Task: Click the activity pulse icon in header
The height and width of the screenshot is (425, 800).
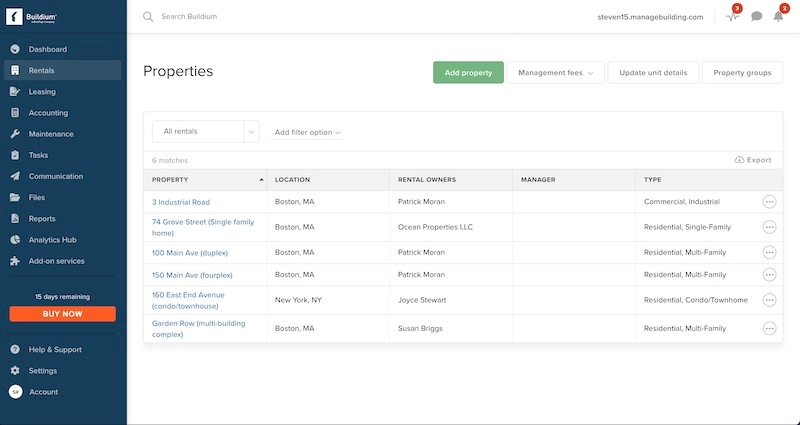Action: tap(732, 17)
